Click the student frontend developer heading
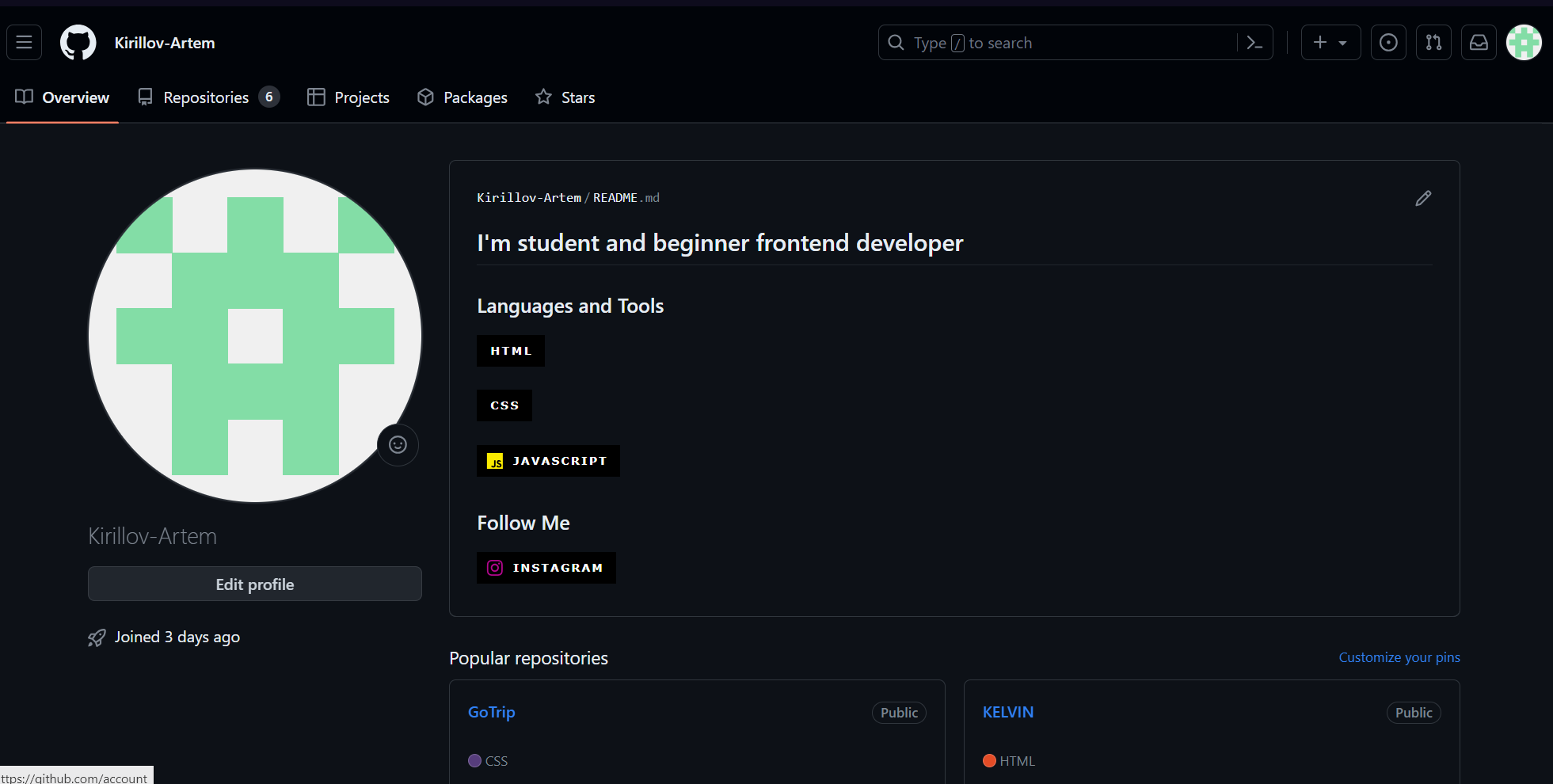This screenshot has height=784, width=1553. click(x=720, y=242)
